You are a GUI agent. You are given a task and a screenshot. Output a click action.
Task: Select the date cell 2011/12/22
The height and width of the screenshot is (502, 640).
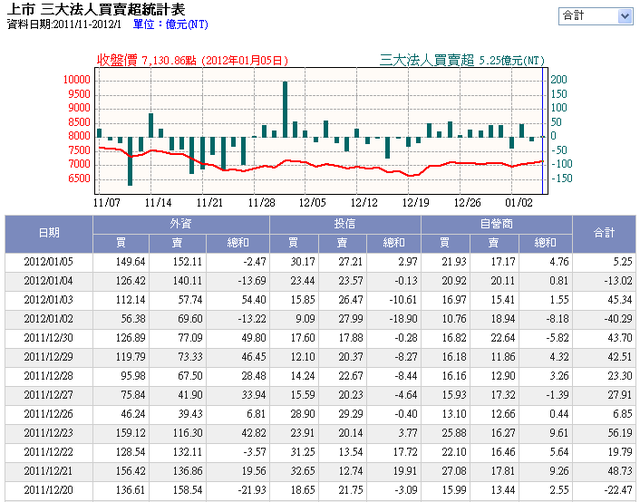(49, 452)
